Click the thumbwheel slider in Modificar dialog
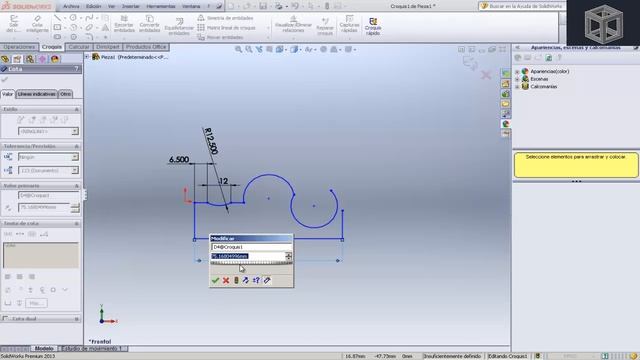Viewport: 640px width, 360px height. point(251,263)
